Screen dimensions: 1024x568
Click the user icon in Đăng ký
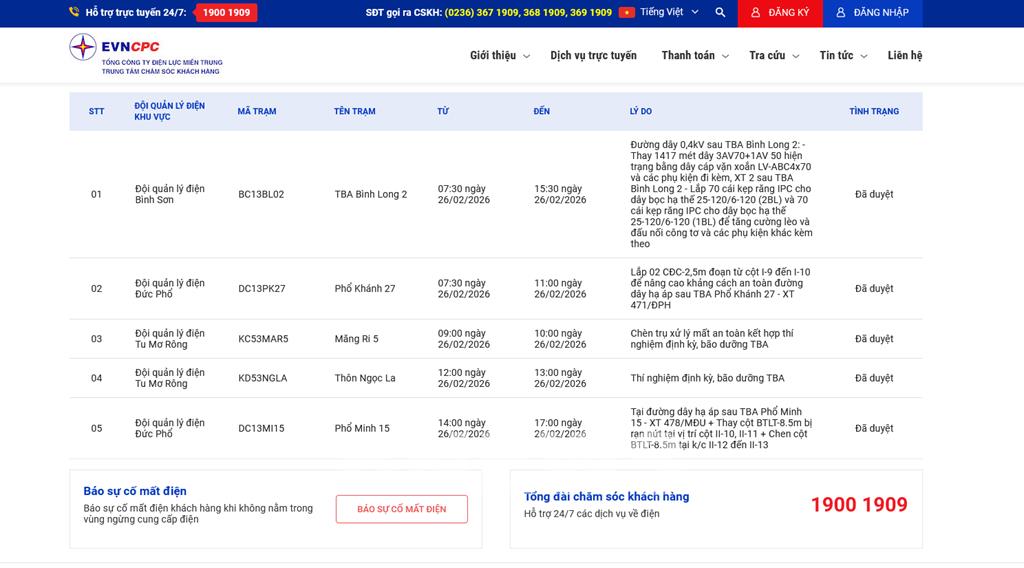[x=755, y=13]
